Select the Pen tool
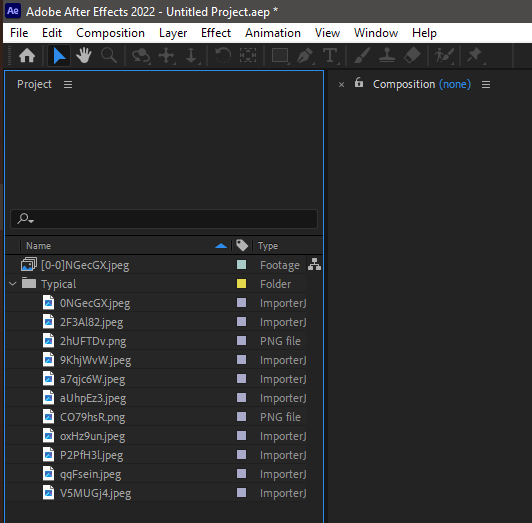This screenshot has height=523, width=532. coord(305,56)
